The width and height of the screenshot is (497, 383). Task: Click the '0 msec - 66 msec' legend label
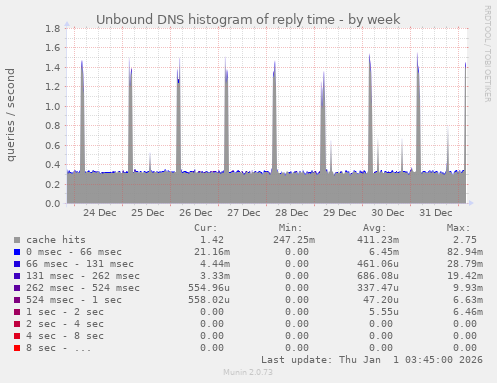[74, 252]
